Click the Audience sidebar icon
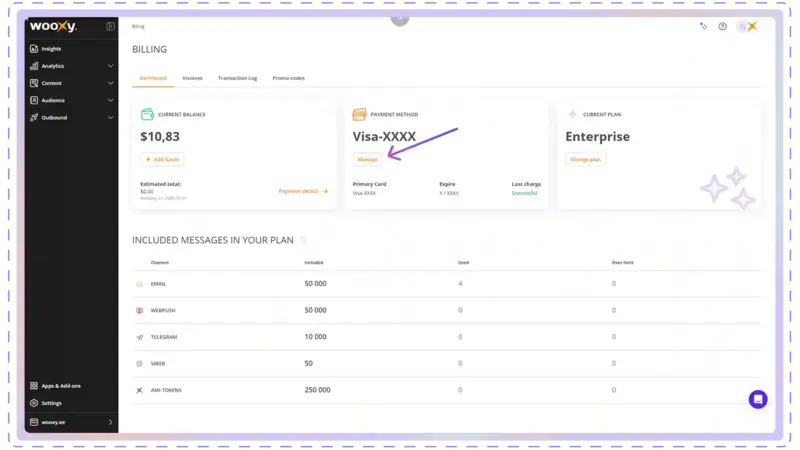The height and width of the screenshot is (450, 800). coord(34,100)
